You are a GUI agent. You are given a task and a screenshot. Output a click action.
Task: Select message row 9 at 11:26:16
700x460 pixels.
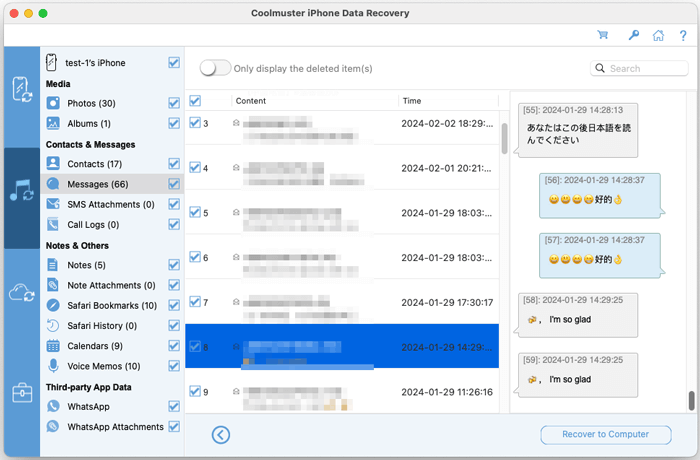pos(342,391)
